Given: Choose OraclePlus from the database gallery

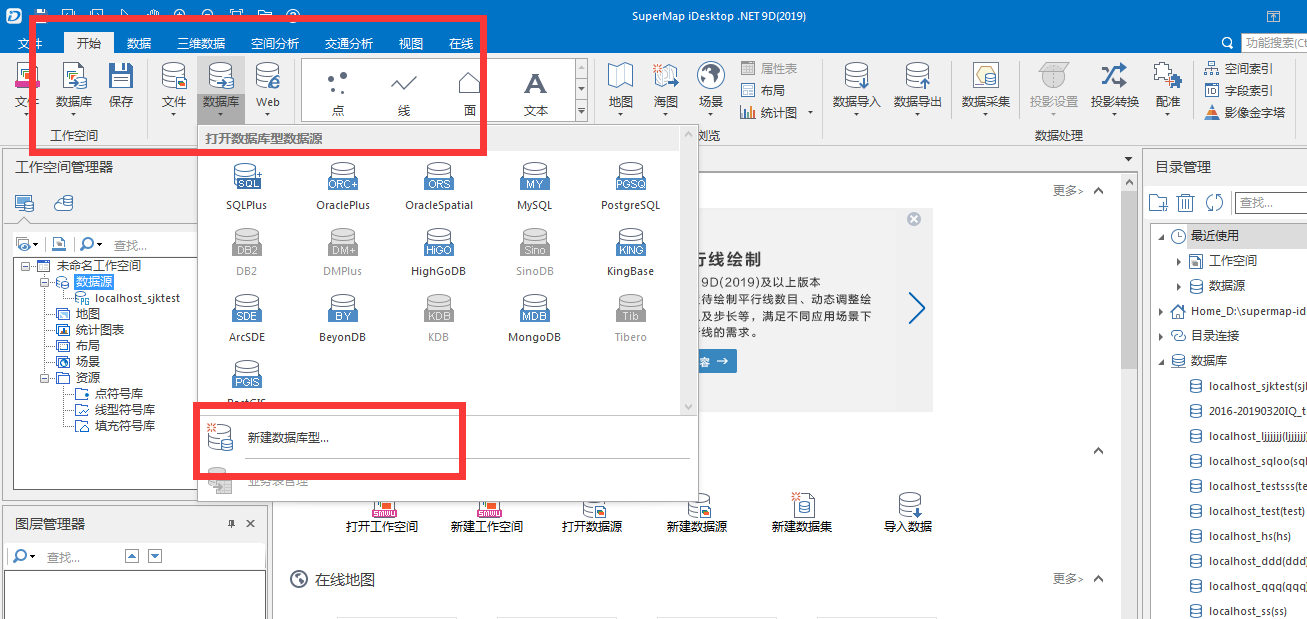Looking at the screenshot, I should pyautogui.click(x=343, y=187).
